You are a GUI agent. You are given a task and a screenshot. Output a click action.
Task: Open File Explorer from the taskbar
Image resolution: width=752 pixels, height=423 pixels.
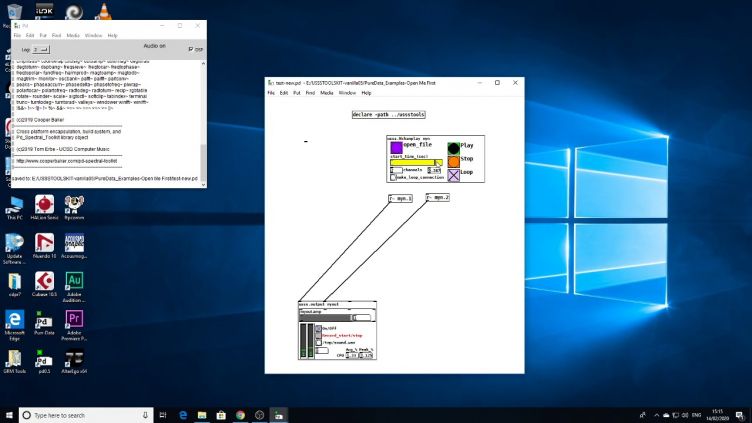202,415
